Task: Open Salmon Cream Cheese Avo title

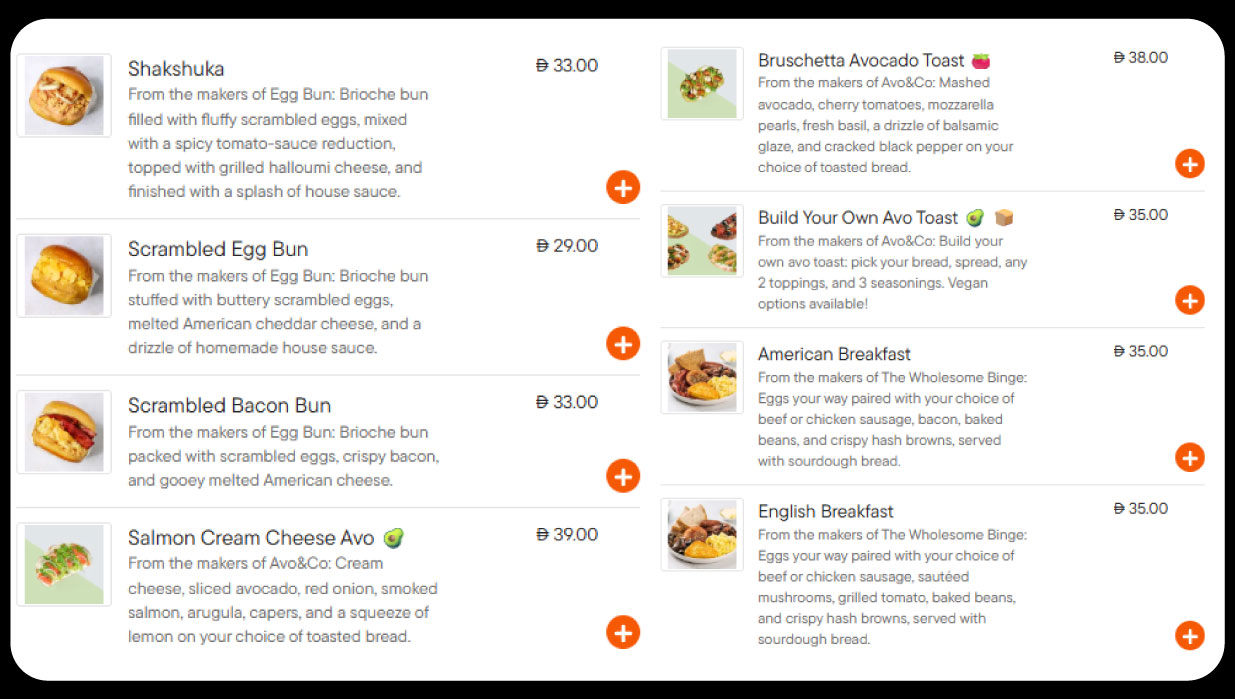Action: pos(251,538)
